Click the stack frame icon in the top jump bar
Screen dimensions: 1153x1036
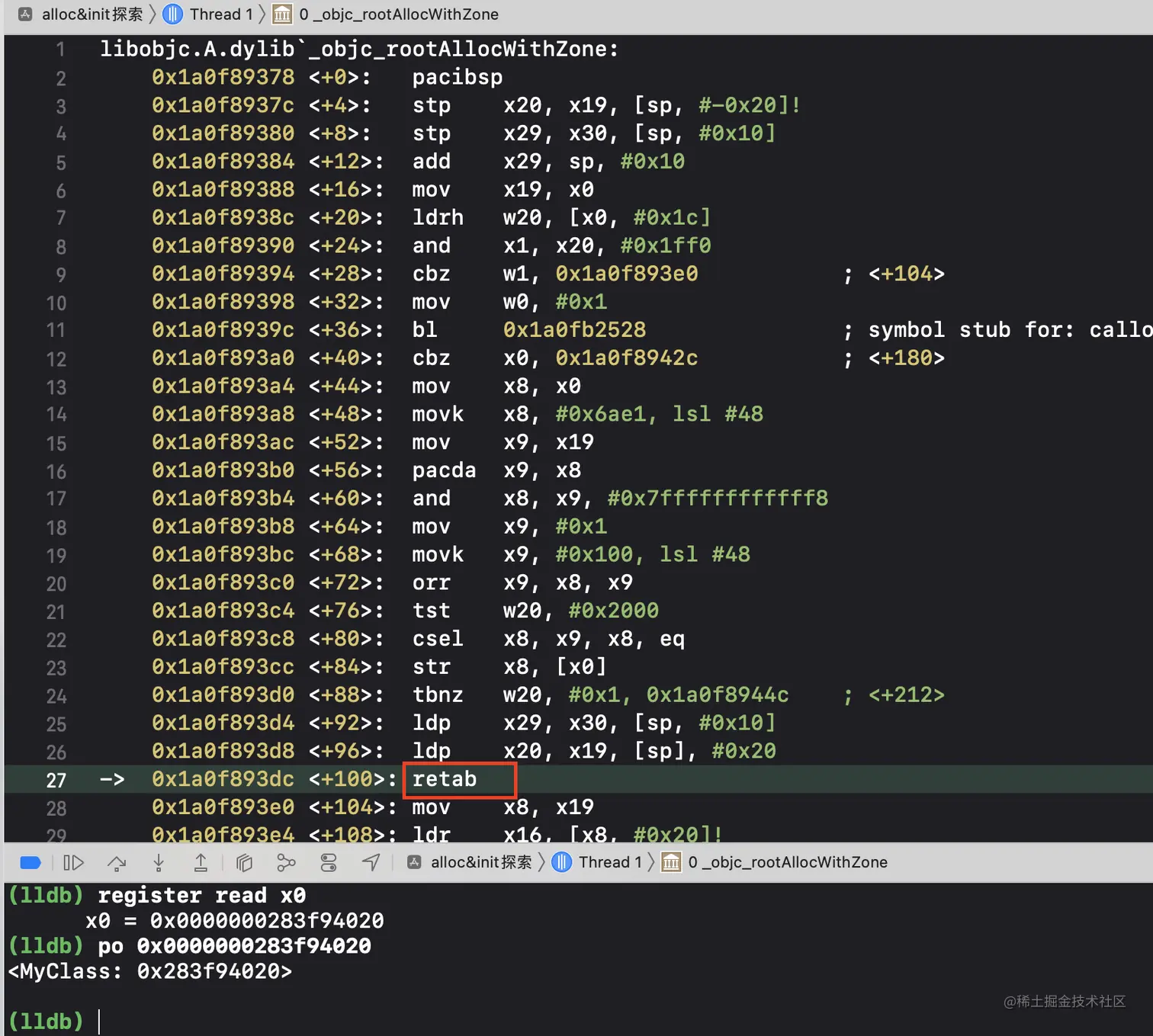point(282,14)
